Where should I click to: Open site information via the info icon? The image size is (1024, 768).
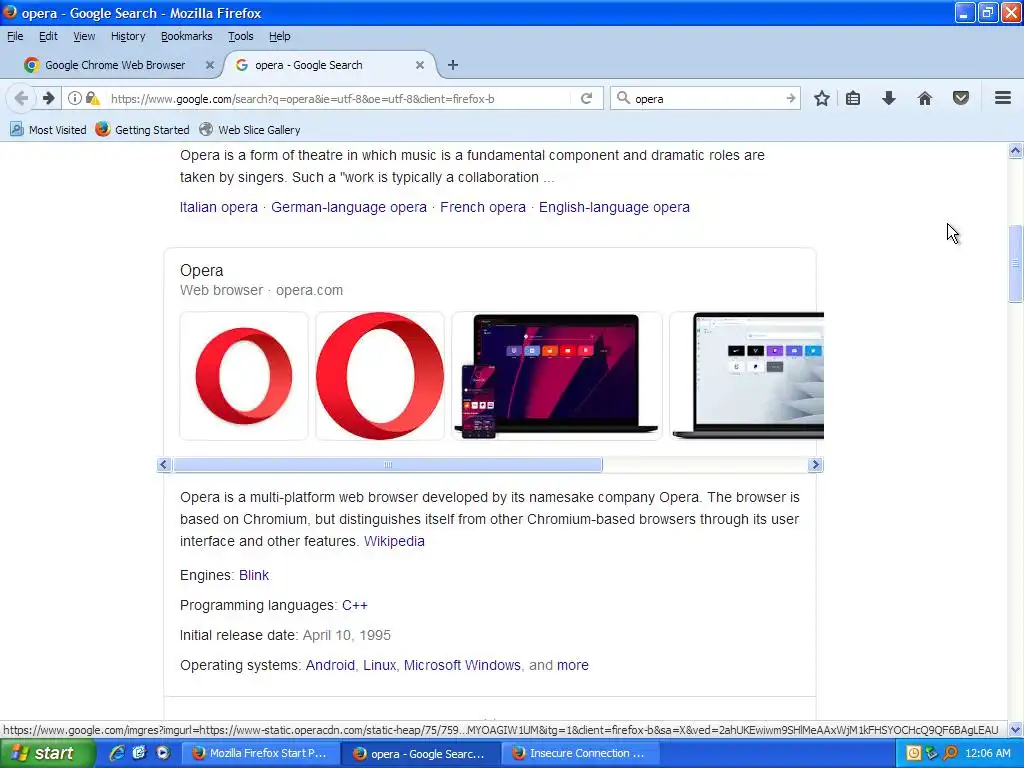pos(75,99)
